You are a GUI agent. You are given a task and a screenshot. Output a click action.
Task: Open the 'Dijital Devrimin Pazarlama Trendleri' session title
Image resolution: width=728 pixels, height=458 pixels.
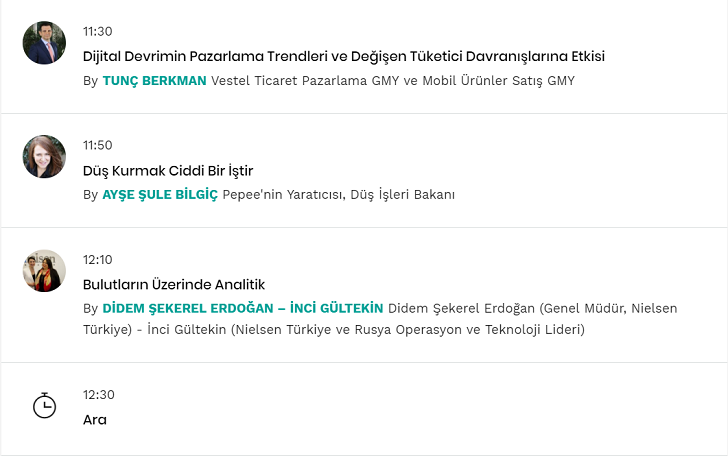pos(343,56)
